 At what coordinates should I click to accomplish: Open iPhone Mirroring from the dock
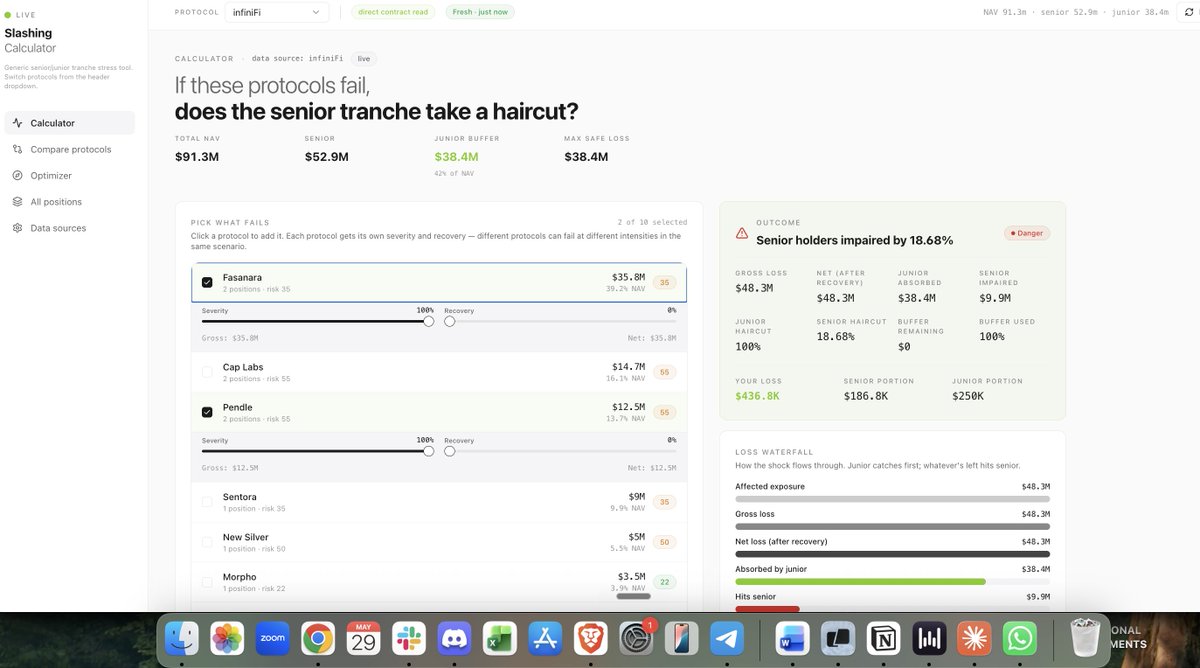pyautogui.click(x=681, y=639)
